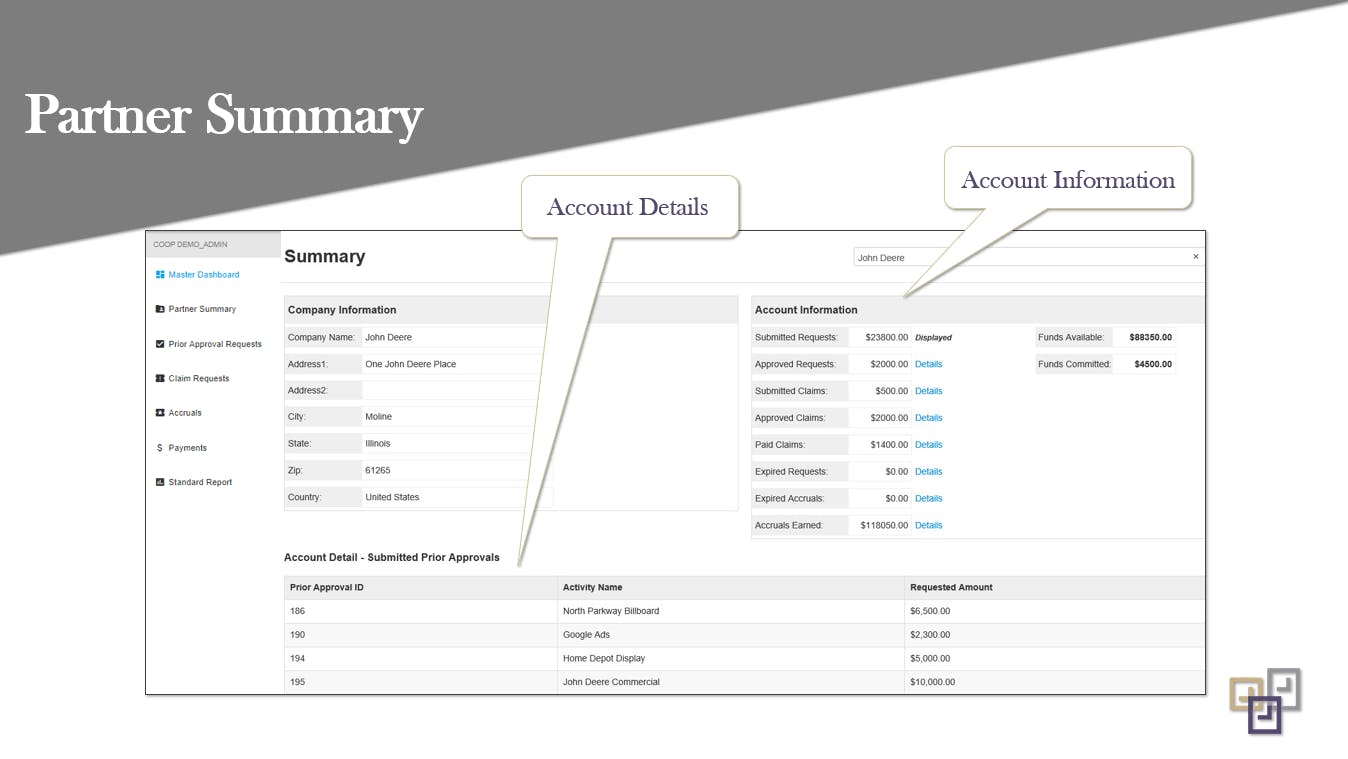Open Details for Accruals Earned
Image resolution: width=1348 pixels, height=759 pixels.
tap(928, 525)
